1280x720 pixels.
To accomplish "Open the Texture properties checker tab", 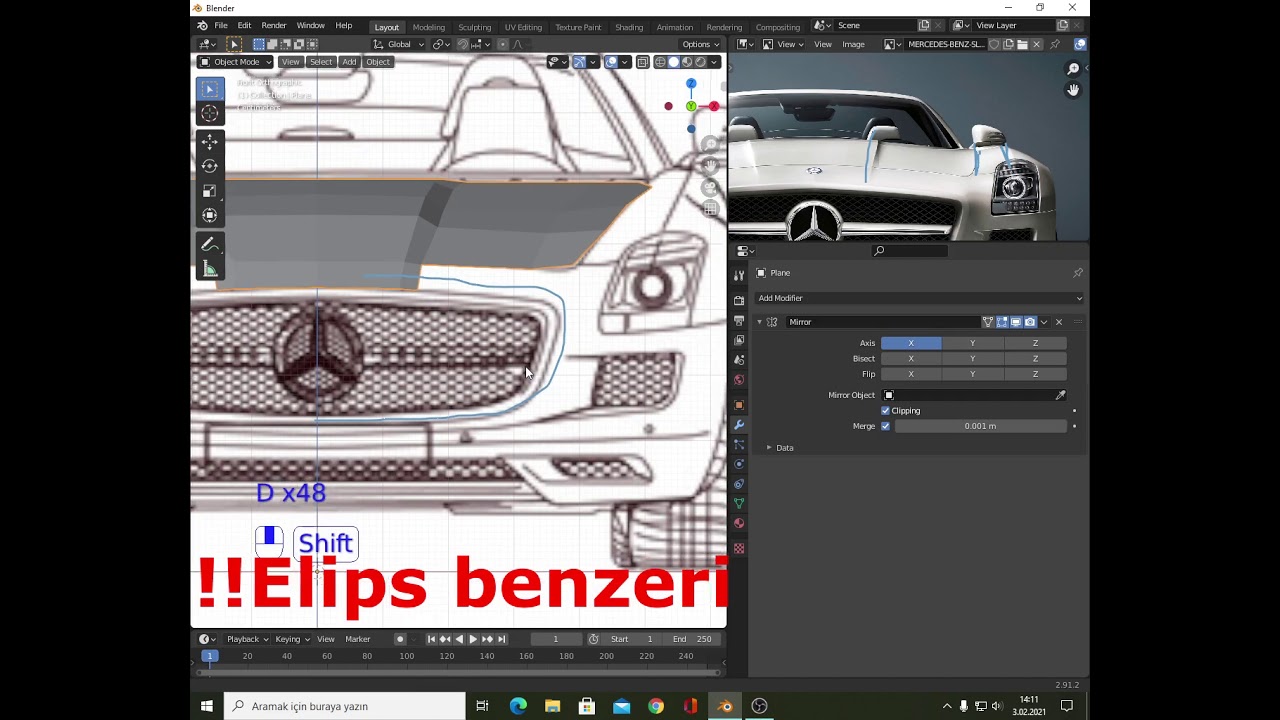I will point(739,548).
